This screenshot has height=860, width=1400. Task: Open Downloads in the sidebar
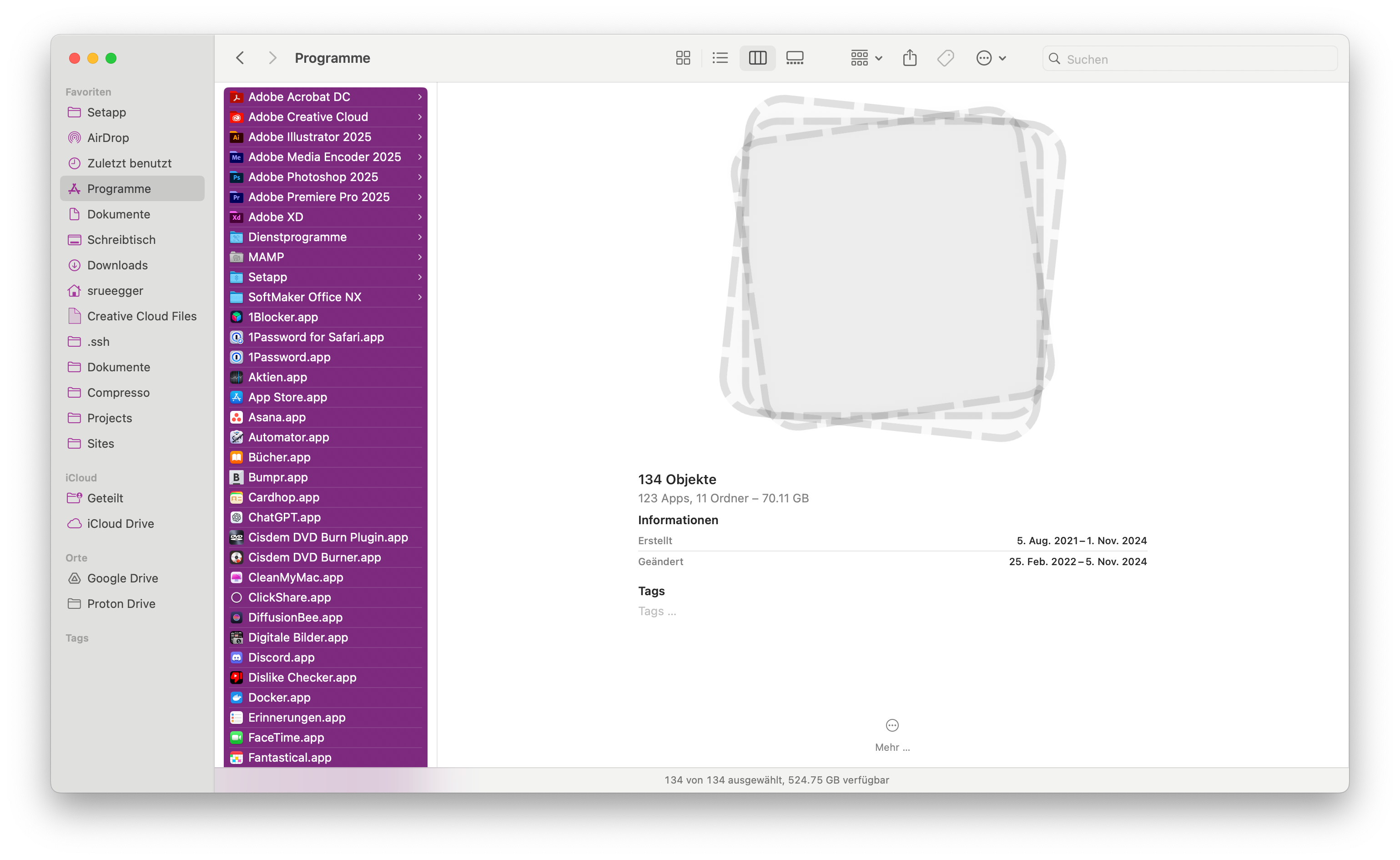pyautogui.click(x=132, y=265)
